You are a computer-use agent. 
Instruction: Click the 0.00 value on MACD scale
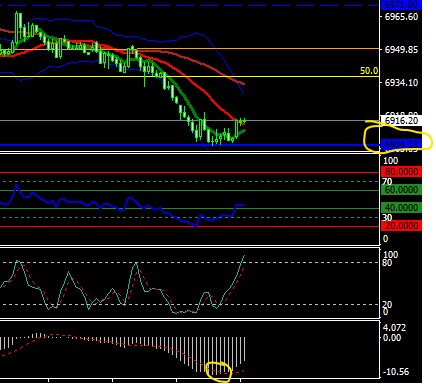[392, 338]
